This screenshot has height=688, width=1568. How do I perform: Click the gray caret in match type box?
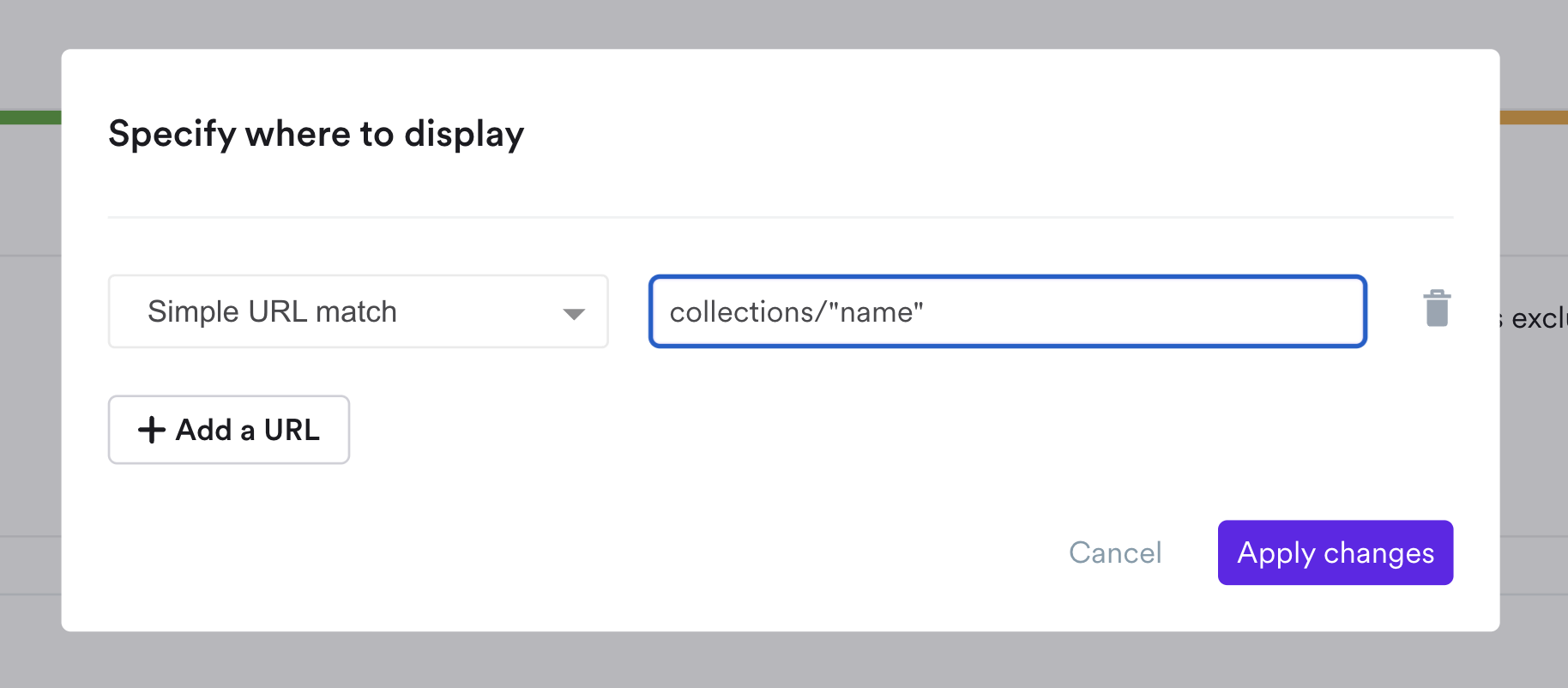(574, 313)
